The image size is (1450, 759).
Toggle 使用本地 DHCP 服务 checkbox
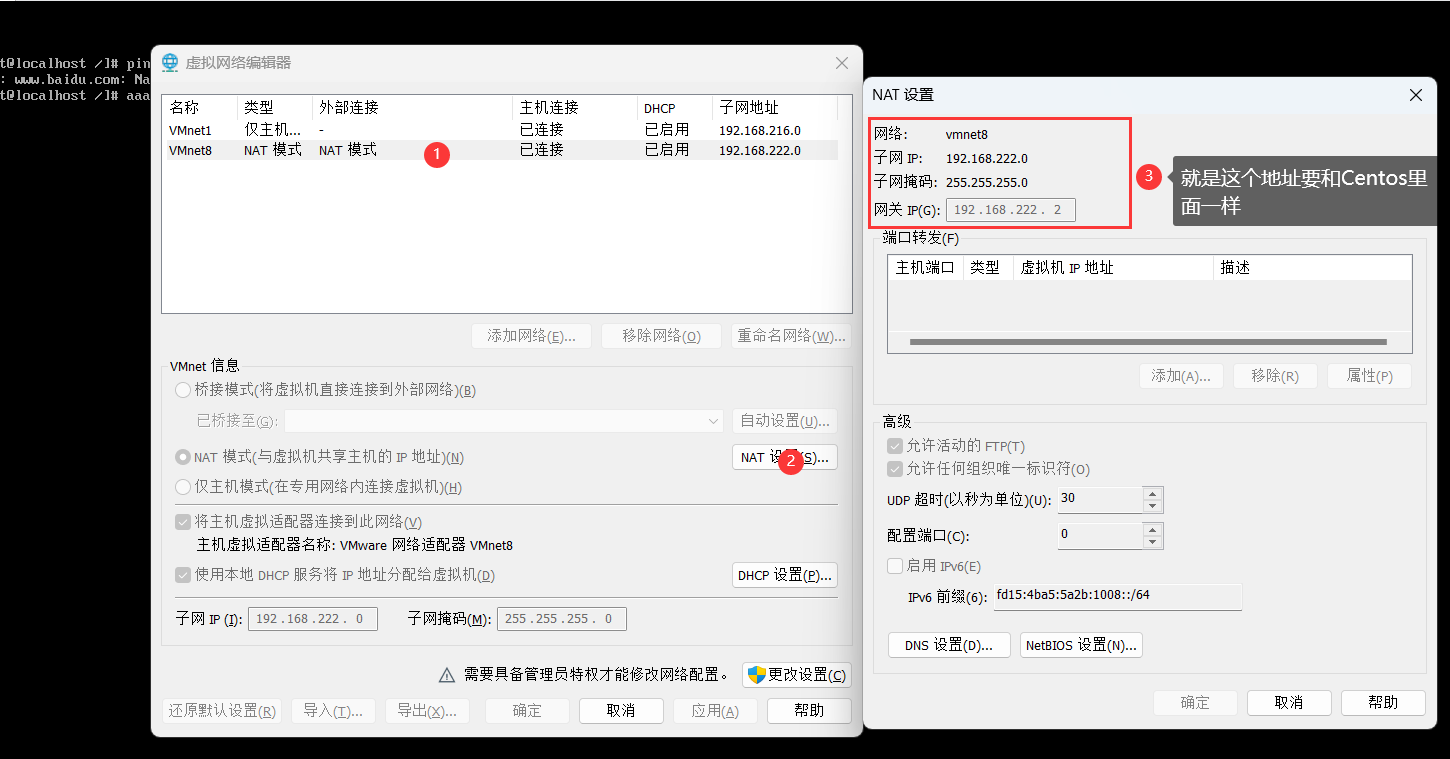pos(183,575)
